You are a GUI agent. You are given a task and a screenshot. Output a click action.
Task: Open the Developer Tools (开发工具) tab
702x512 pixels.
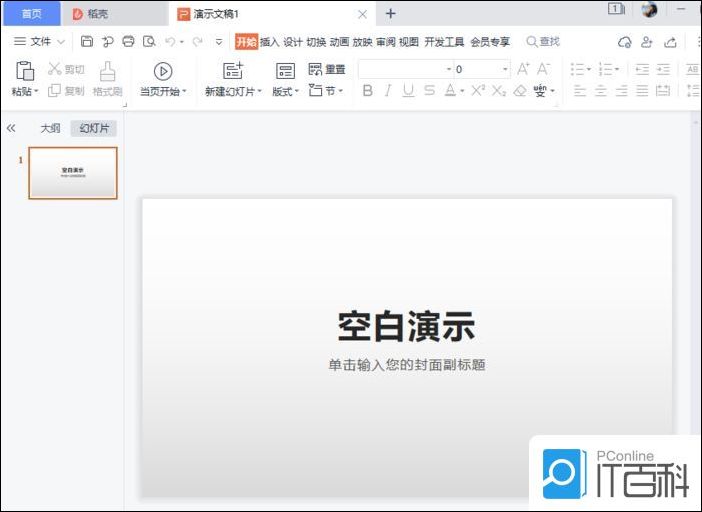[x=444, y=42]
